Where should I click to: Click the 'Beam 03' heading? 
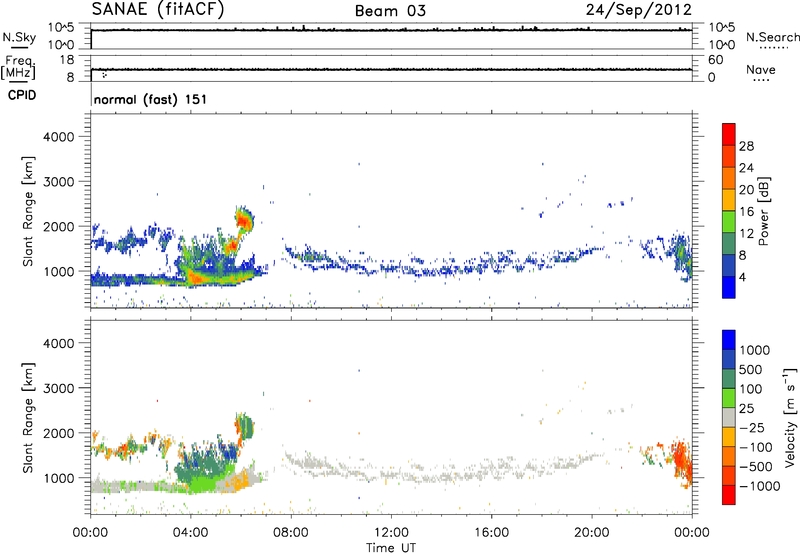click(x=390, y=11)
